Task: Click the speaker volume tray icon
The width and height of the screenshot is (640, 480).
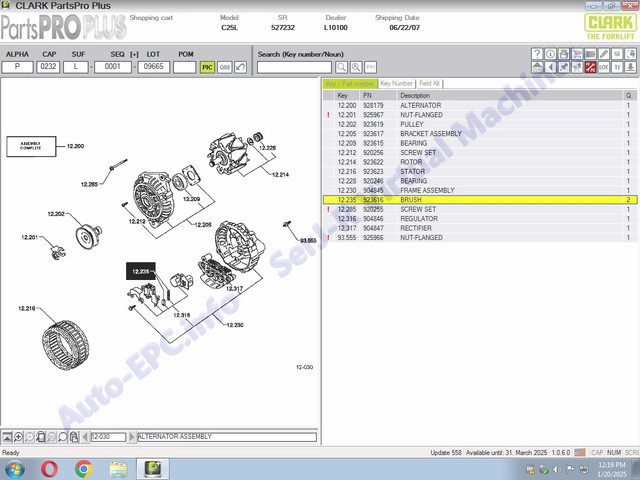Action: click(556, 470)
